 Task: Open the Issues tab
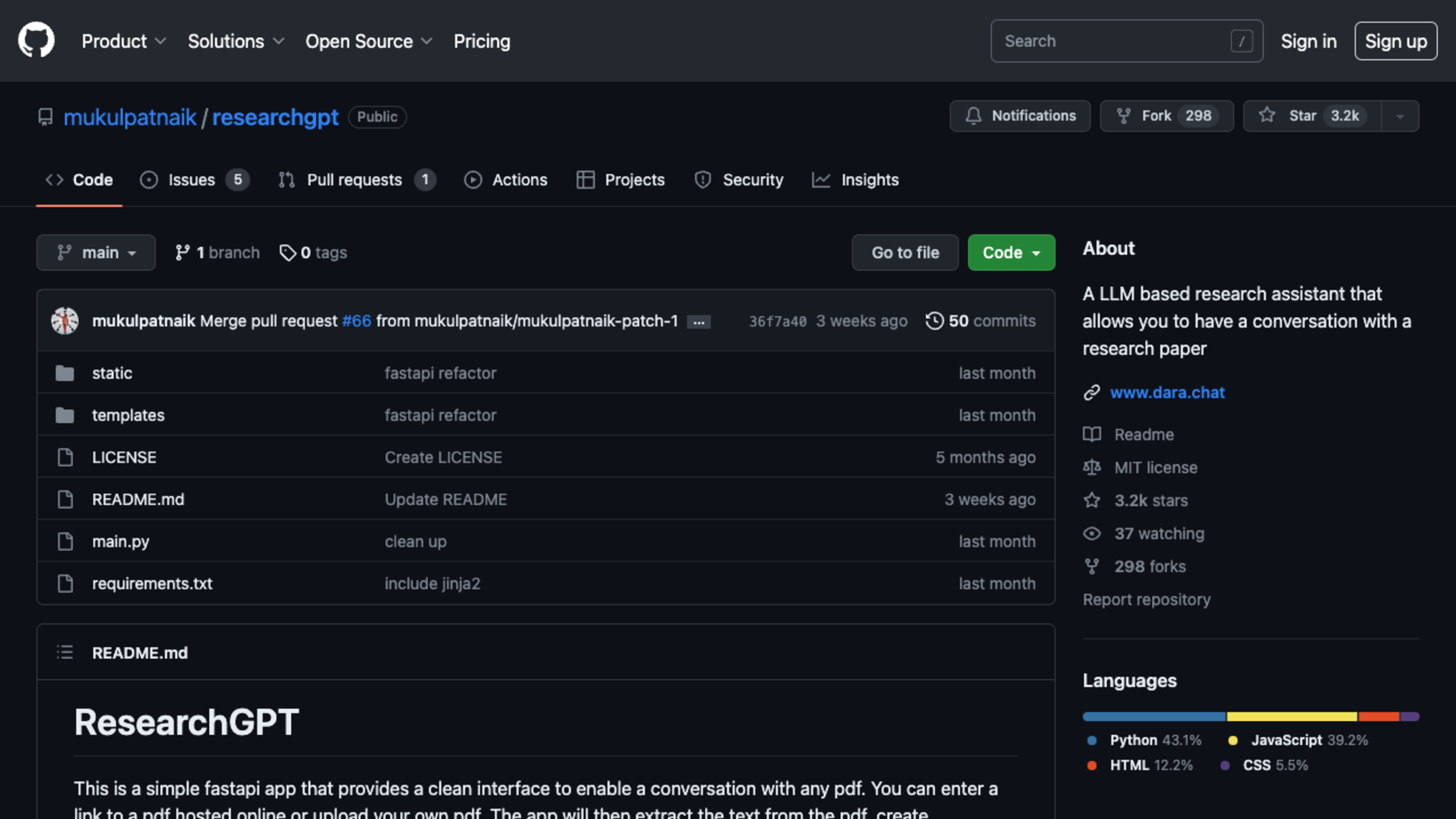[x=195, y=180]
